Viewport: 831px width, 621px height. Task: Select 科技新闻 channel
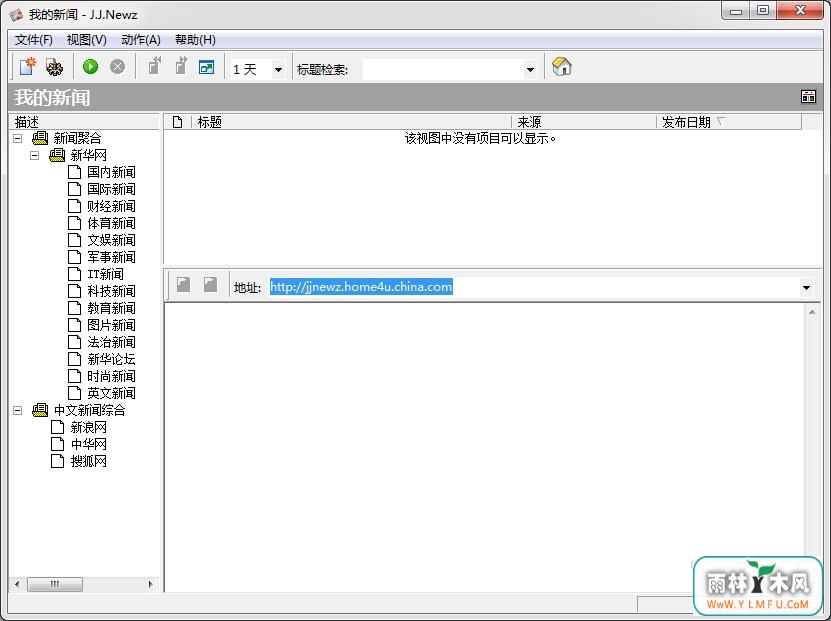111,291
